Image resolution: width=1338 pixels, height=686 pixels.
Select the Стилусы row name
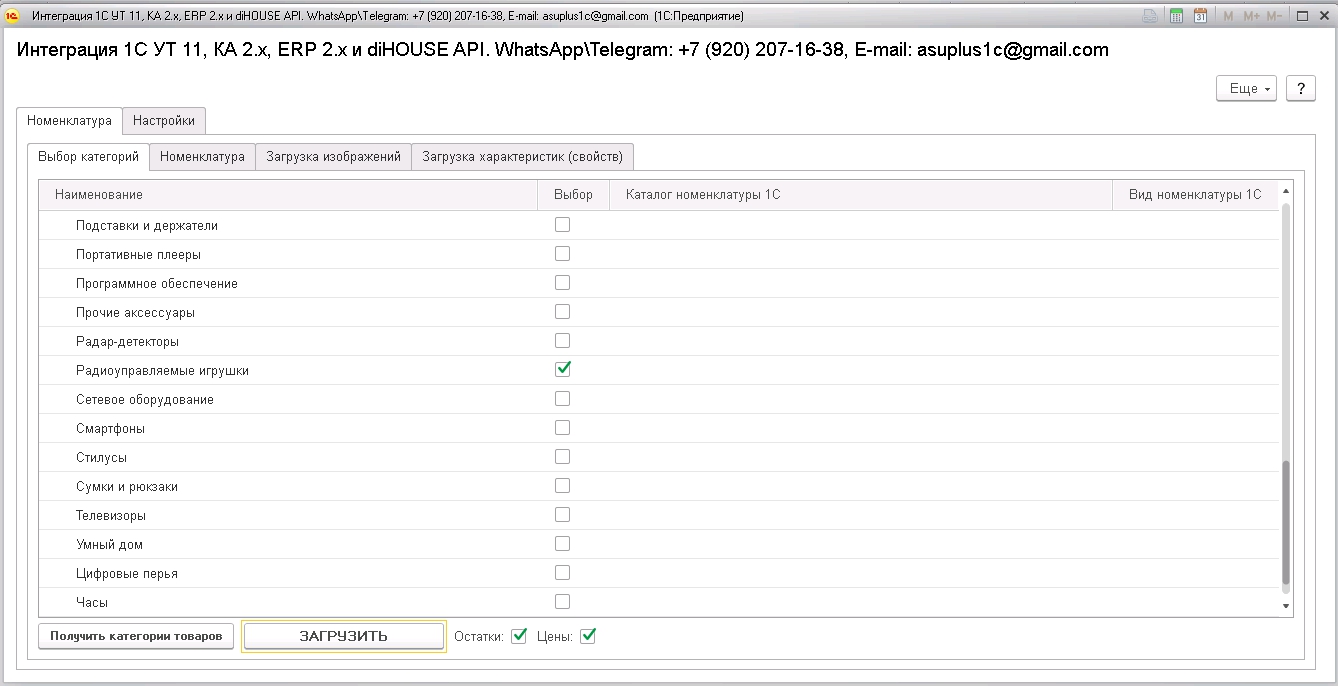coord(101,458)
